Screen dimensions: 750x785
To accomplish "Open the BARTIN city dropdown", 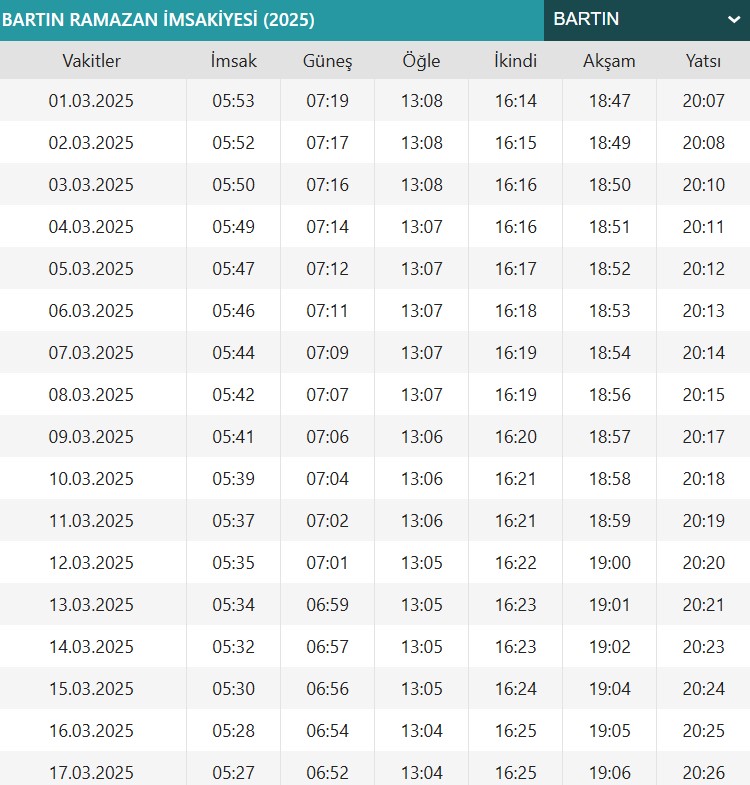I will tap(647, 20).
